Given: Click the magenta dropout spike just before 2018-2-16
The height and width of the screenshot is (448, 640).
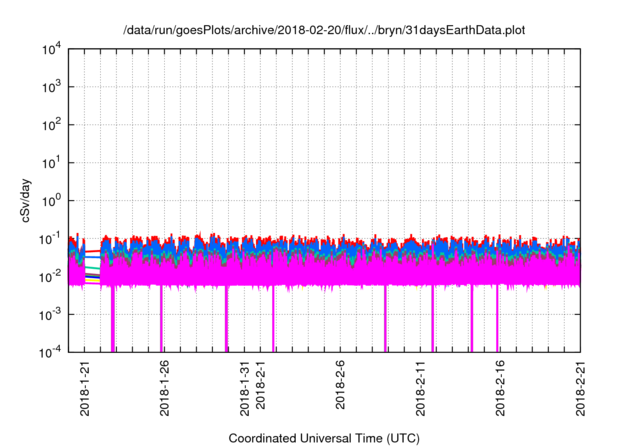Looking at the screenshot, I should point(497,318).
